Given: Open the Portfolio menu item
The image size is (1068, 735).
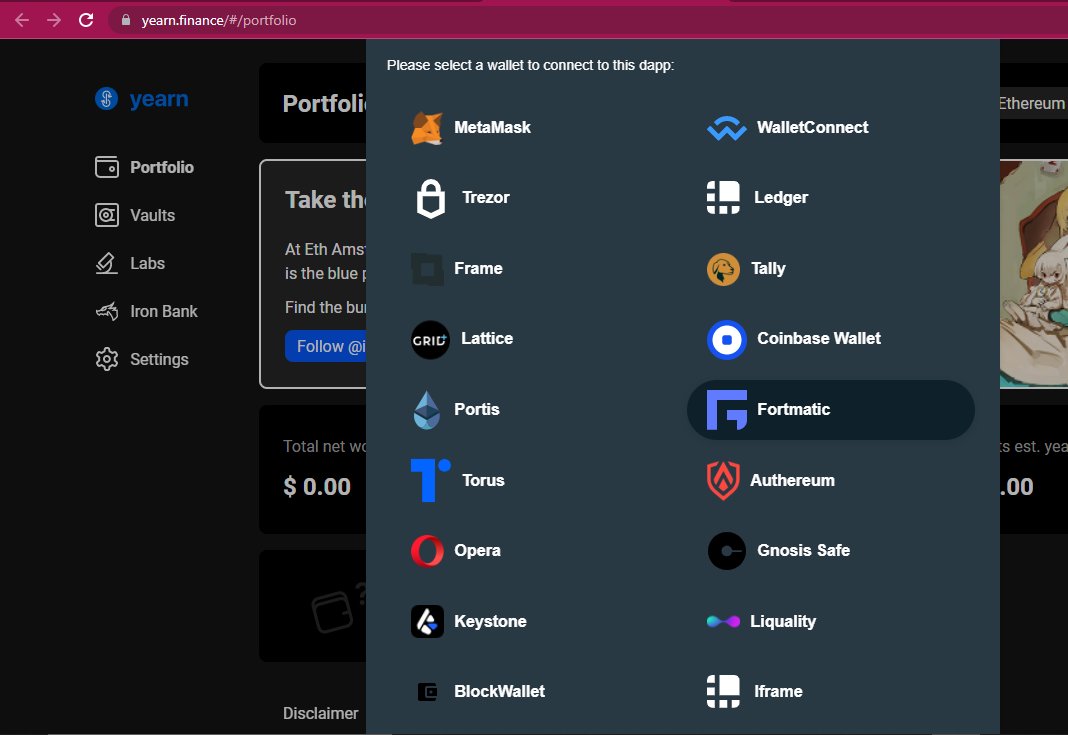Looking at the screenshot, I should click(x=144, y=168).
